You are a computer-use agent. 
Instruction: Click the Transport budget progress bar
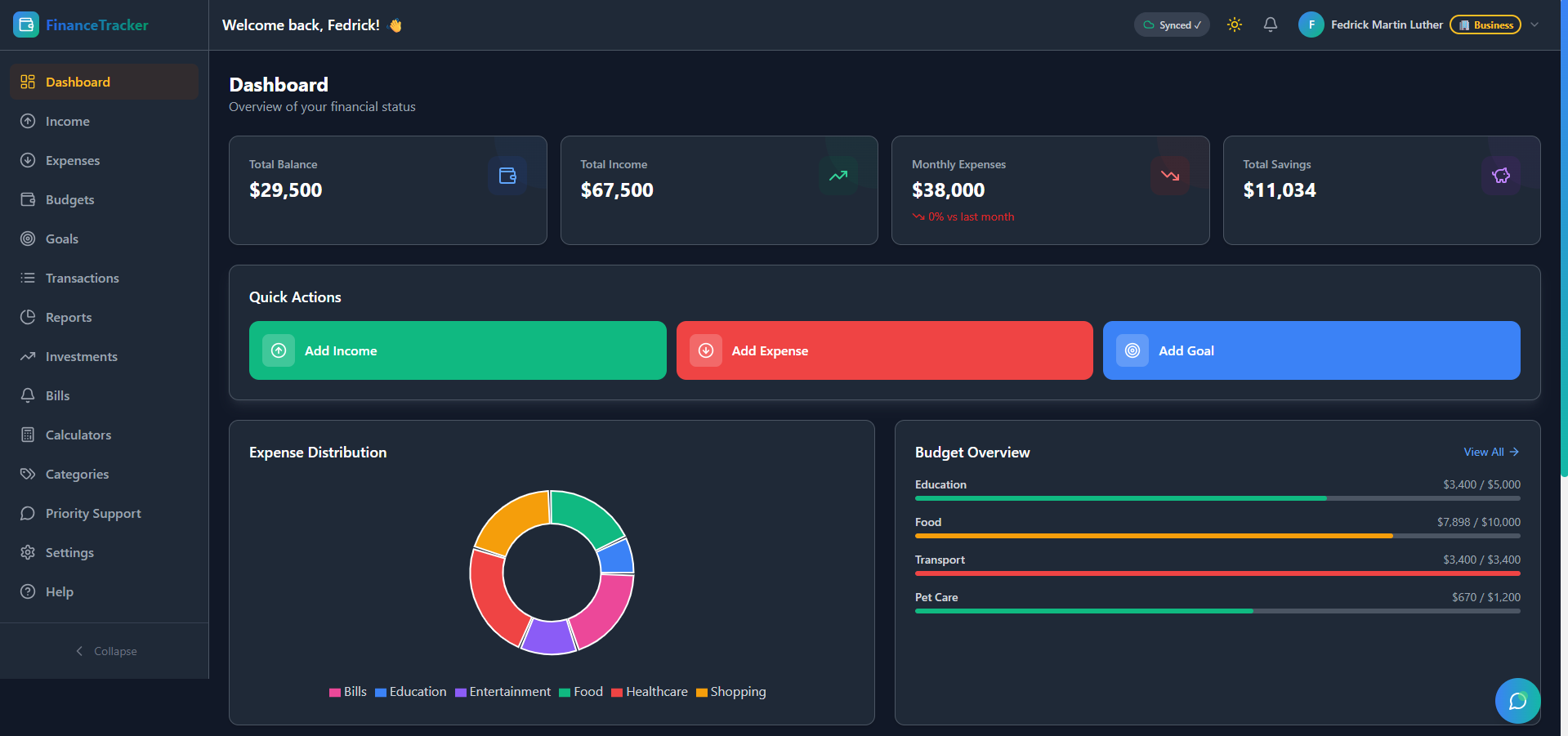click(x=1217, y=573)
